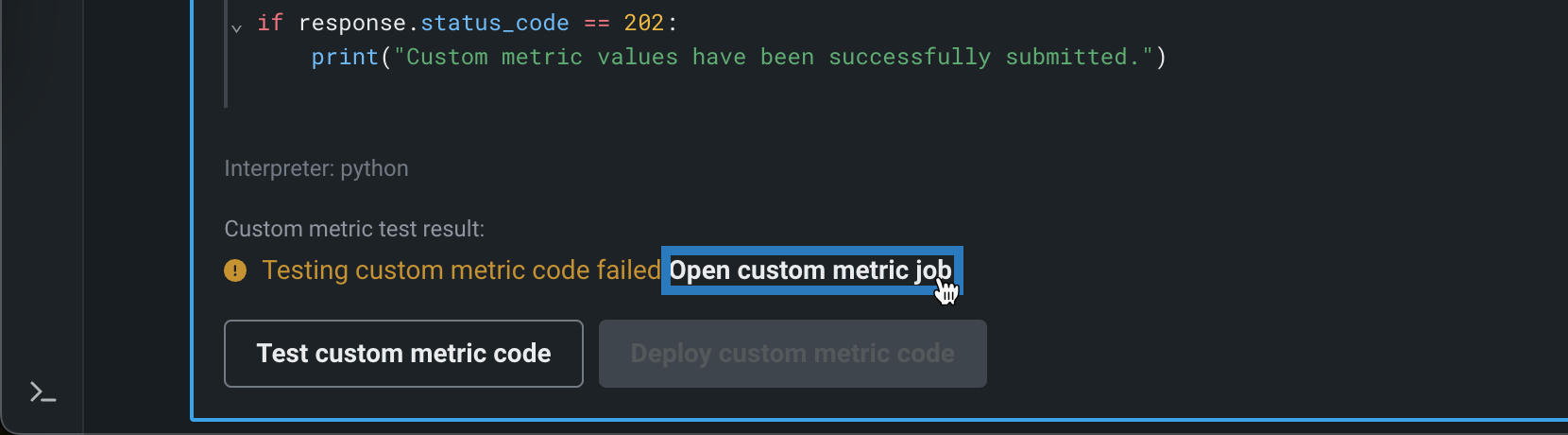Viewport: 1568px width, 435px height.
Task: Click "Custom" inside the print string
Action: [x=447, y=58]
